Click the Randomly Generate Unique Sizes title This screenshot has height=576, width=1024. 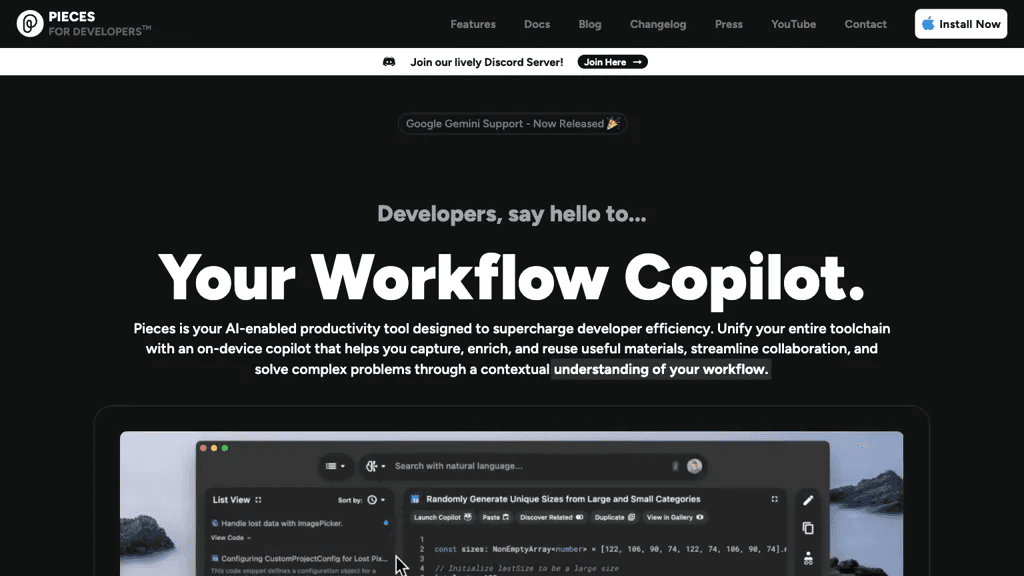pyautogui.click(x=563, y=499)
